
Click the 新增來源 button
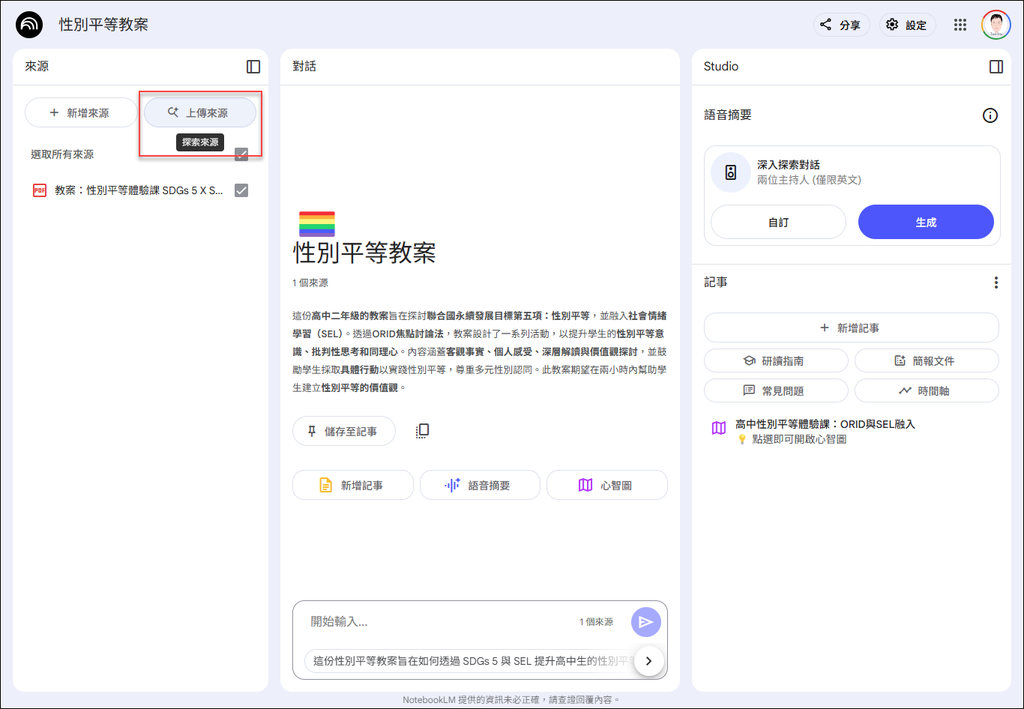pyautogui.click(x=81, y=113)
